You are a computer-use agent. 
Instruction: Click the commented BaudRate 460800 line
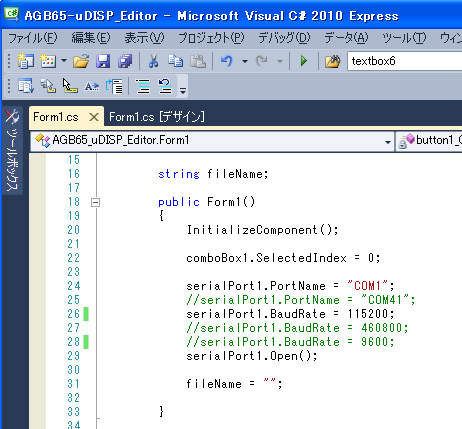(x=297, y=328)
